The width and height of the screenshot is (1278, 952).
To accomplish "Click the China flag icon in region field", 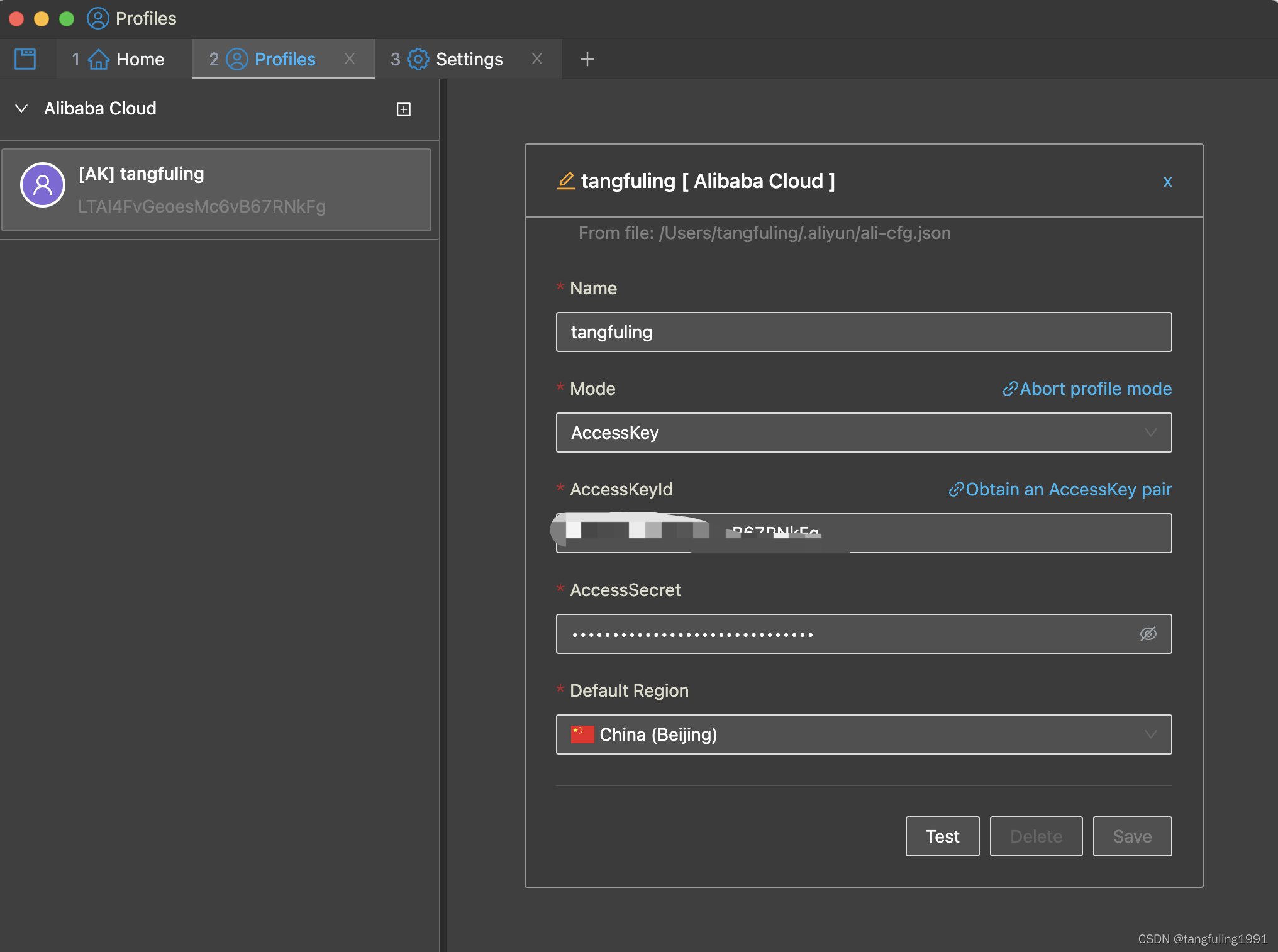I will (582, 734).
